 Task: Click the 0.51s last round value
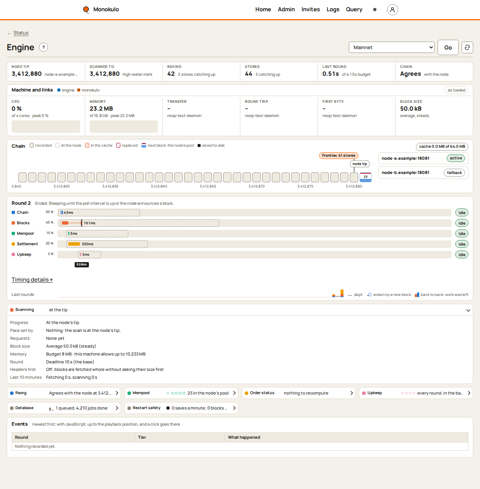click(331, 74)
